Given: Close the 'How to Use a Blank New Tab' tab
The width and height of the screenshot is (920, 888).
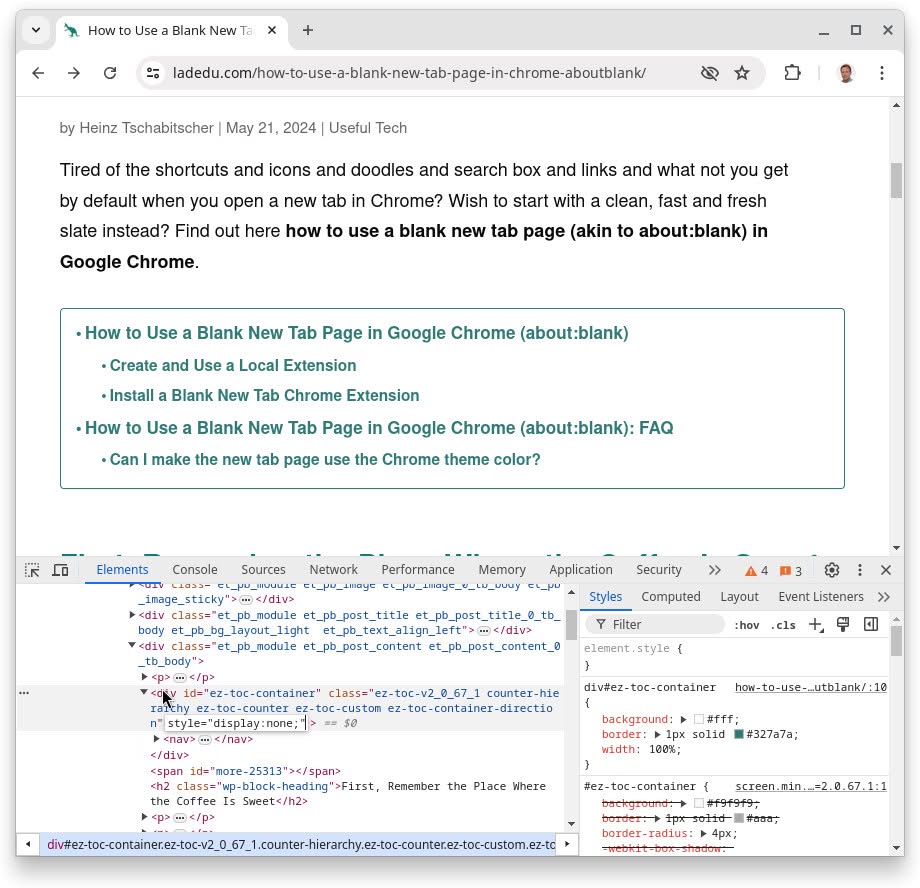Looking at the screenshot, I should coord(272,30).
